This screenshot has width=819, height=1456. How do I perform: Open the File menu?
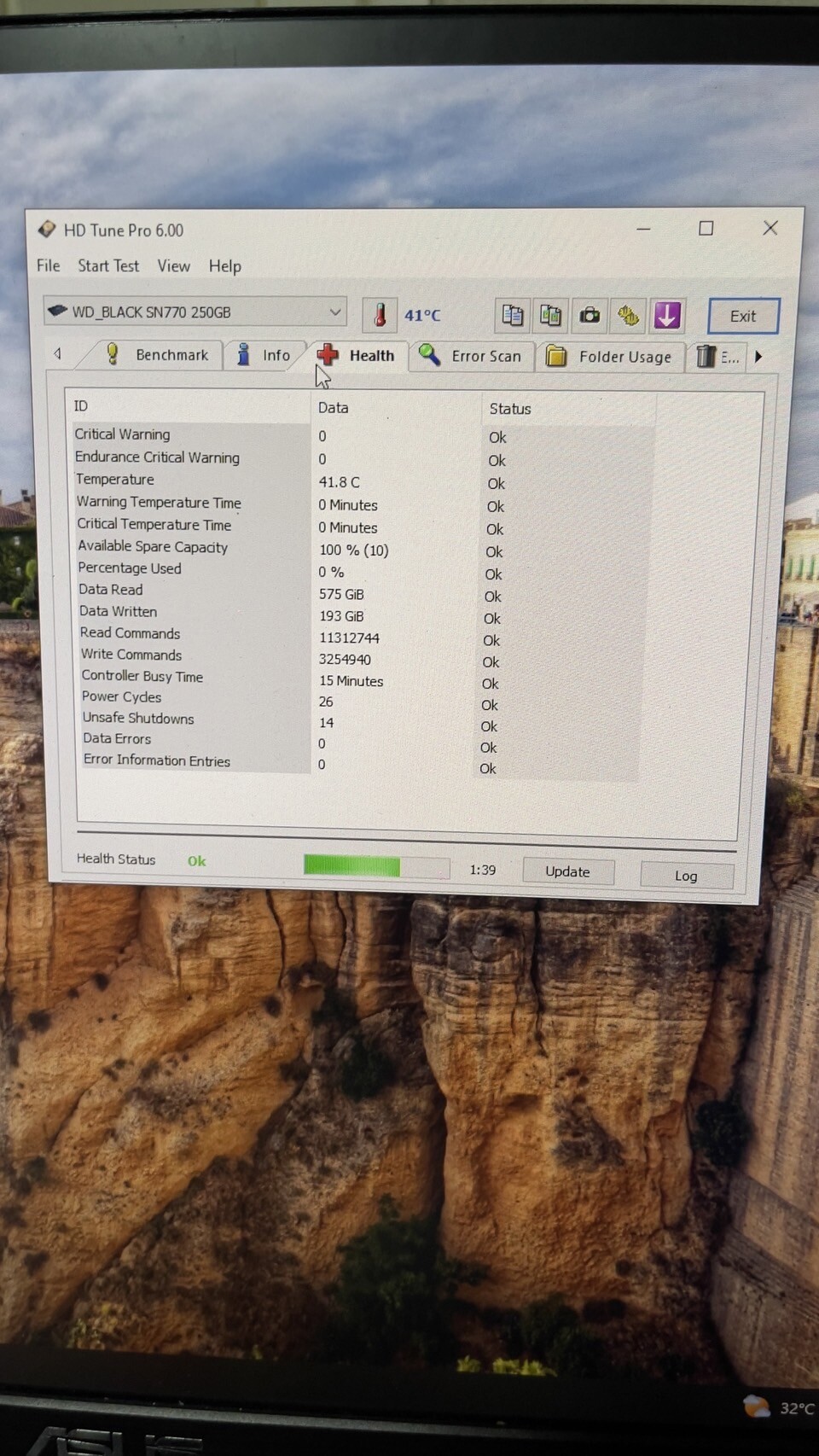[x=48, y=265]
